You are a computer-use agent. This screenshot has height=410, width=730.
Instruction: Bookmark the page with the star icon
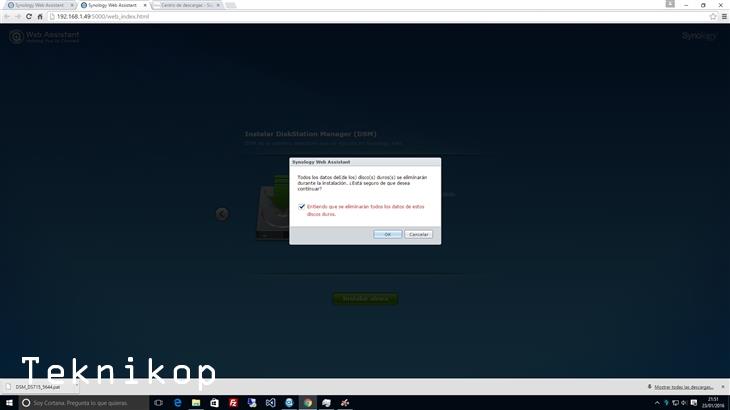click(712, 16)
